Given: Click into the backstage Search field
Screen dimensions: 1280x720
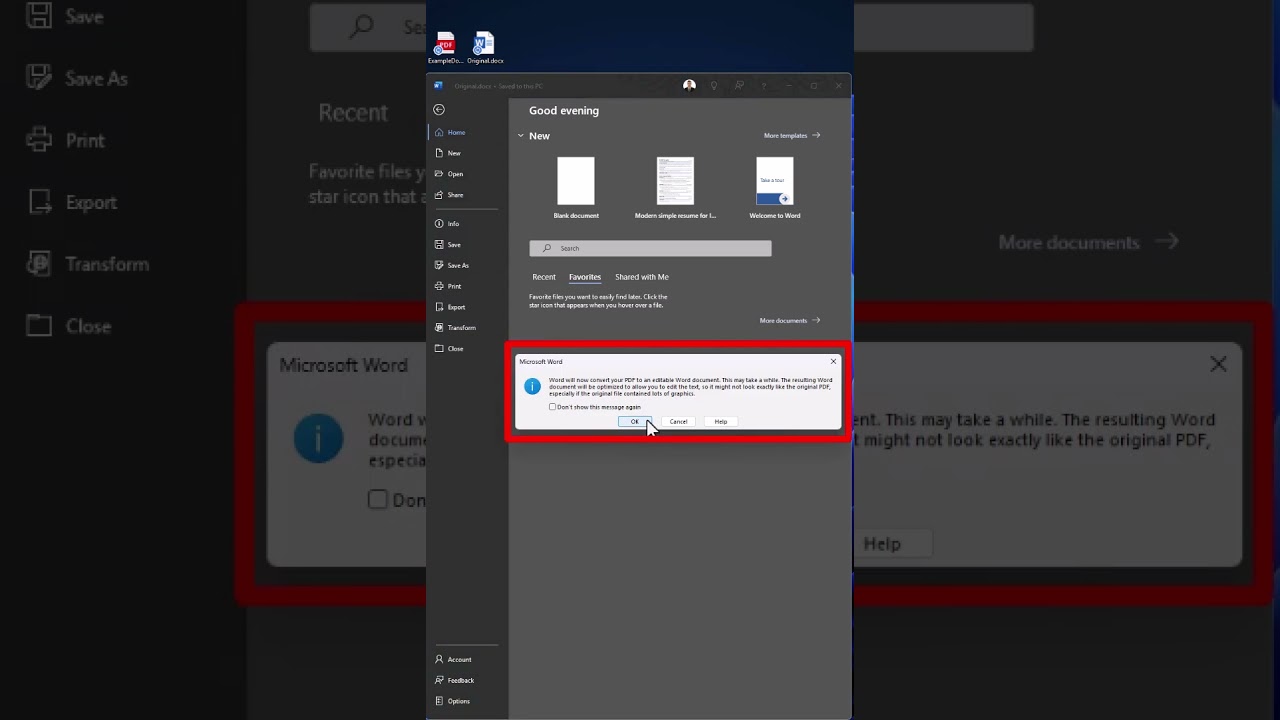Looking at the screenshot, I should tap(650, 248).
